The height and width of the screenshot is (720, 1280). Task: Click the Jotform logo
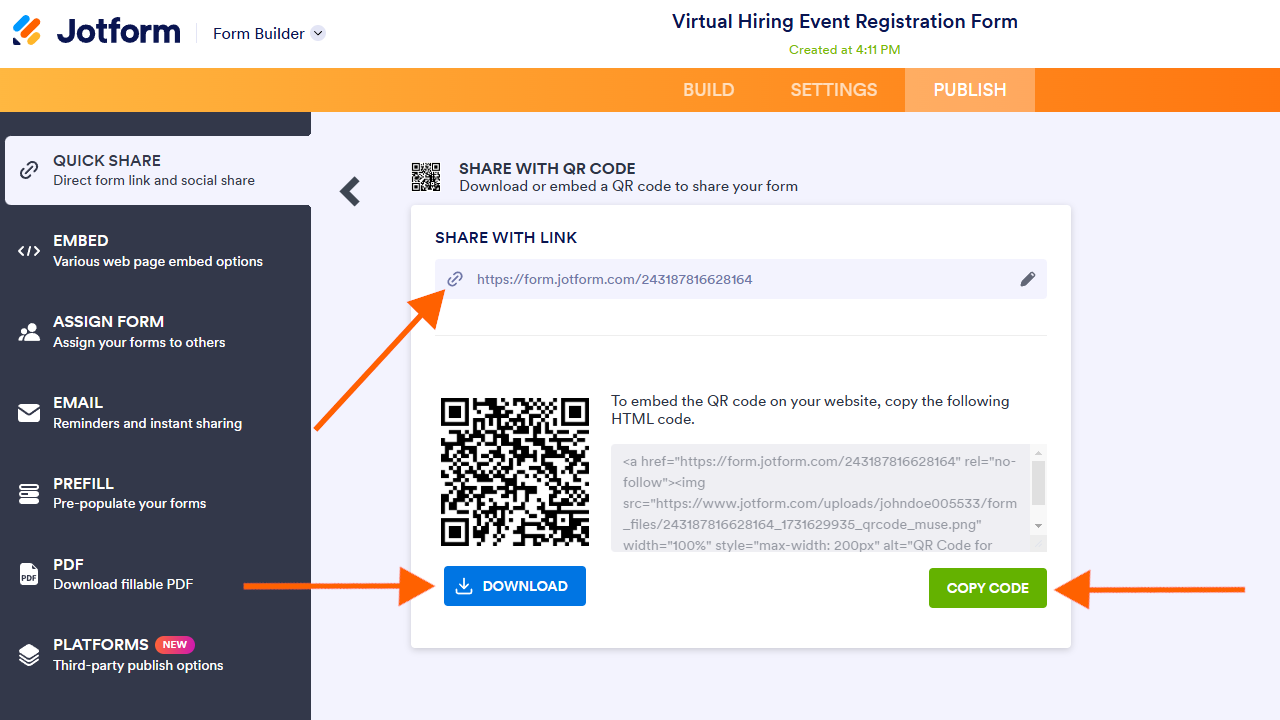point(96,31)
